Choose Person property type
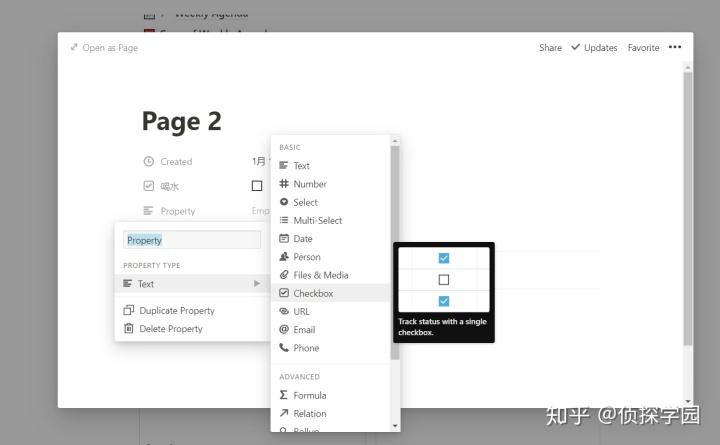The image size is (720, 445). [331, 257]
